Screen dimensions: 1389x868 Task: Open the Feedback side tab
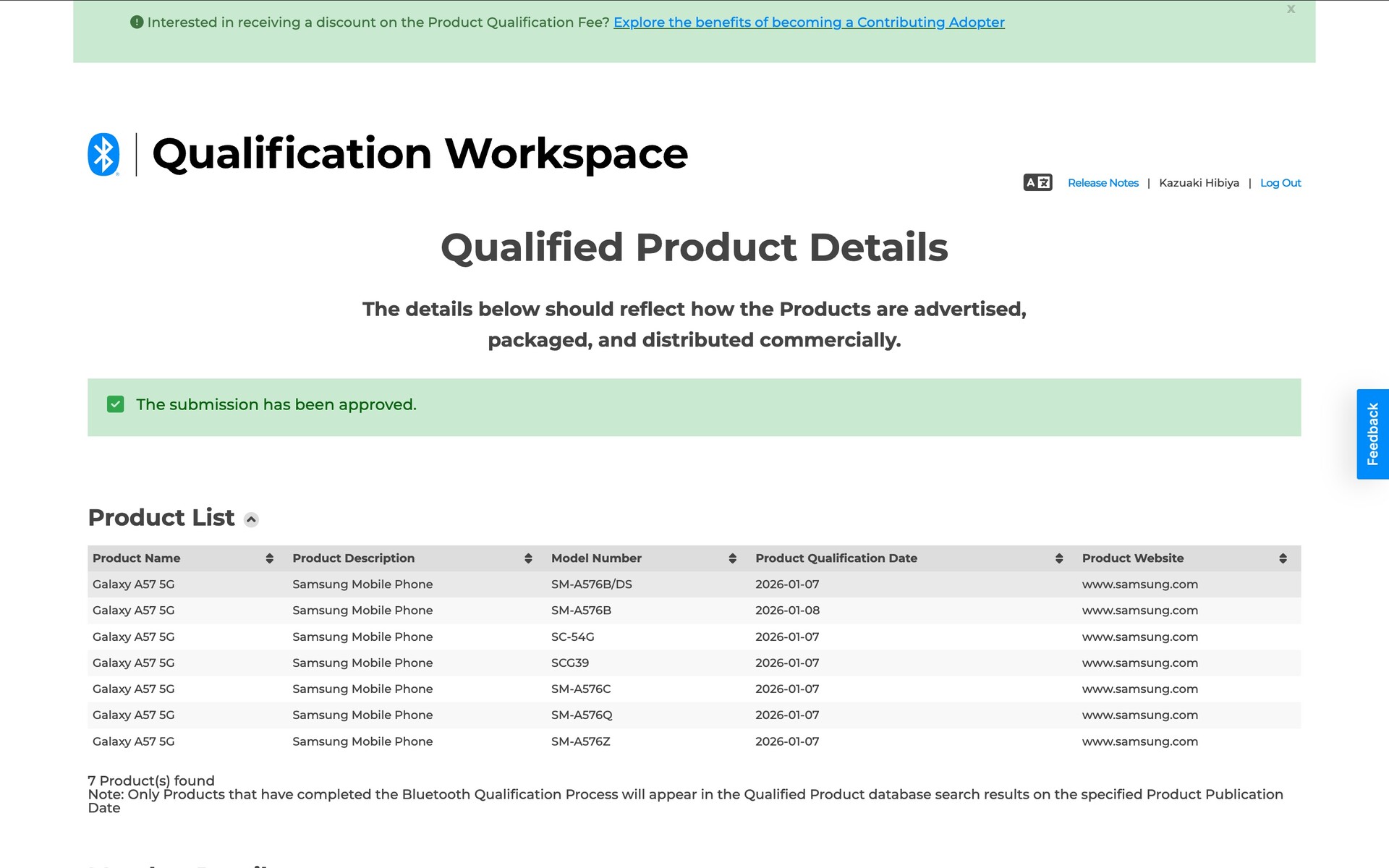coord(1372,434)
